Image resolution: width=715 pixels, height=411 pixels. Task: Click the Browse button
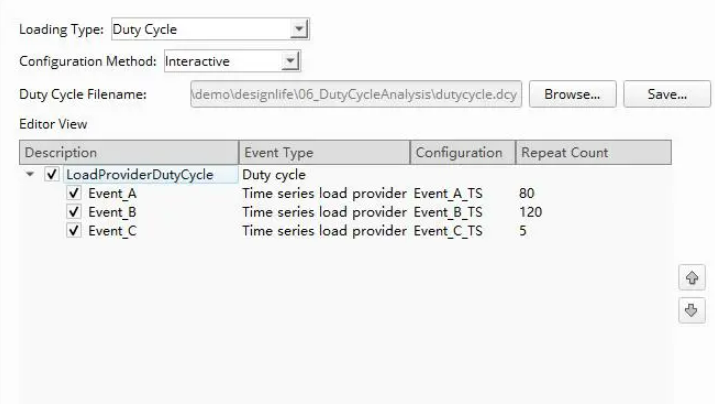tap(571, 95)
